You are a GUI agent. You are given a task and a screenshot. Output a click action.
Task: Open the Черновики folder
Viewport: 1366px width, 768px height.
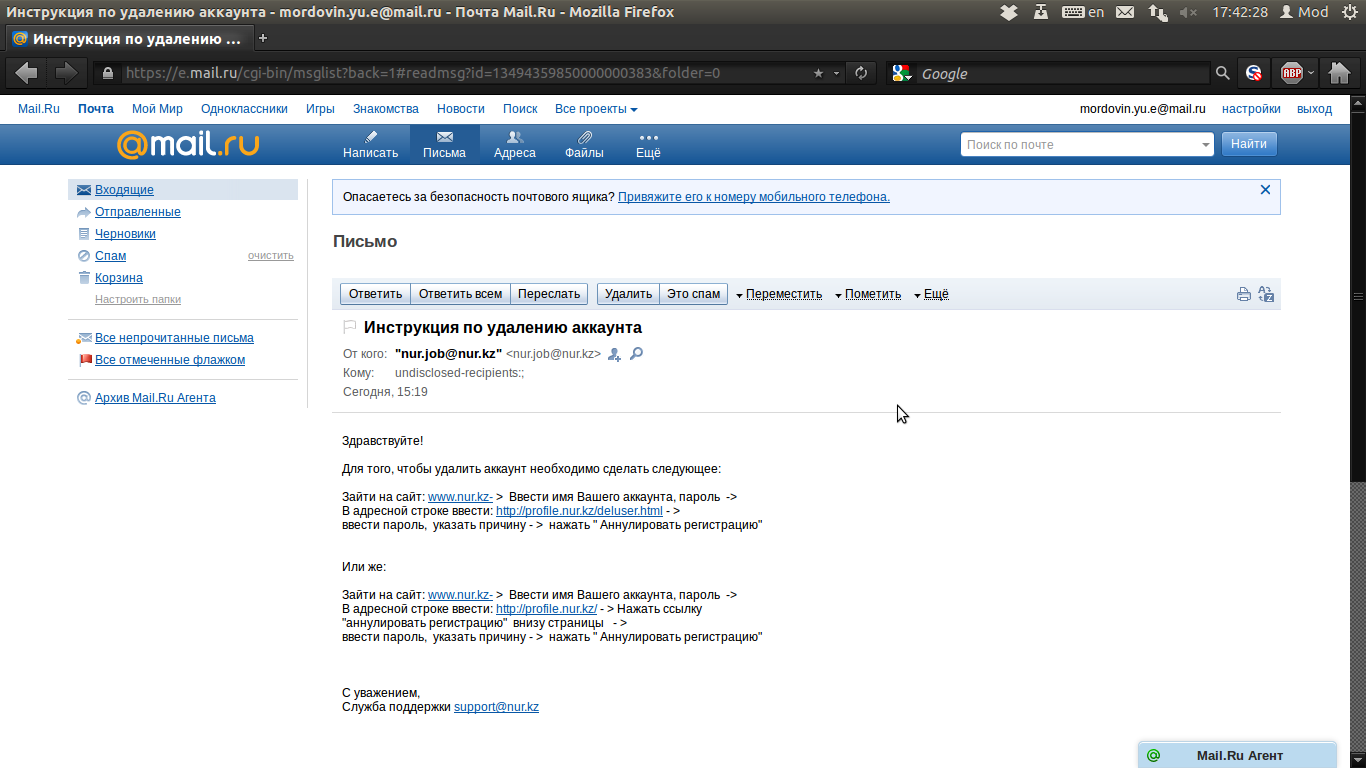click(x=125, y=234)
